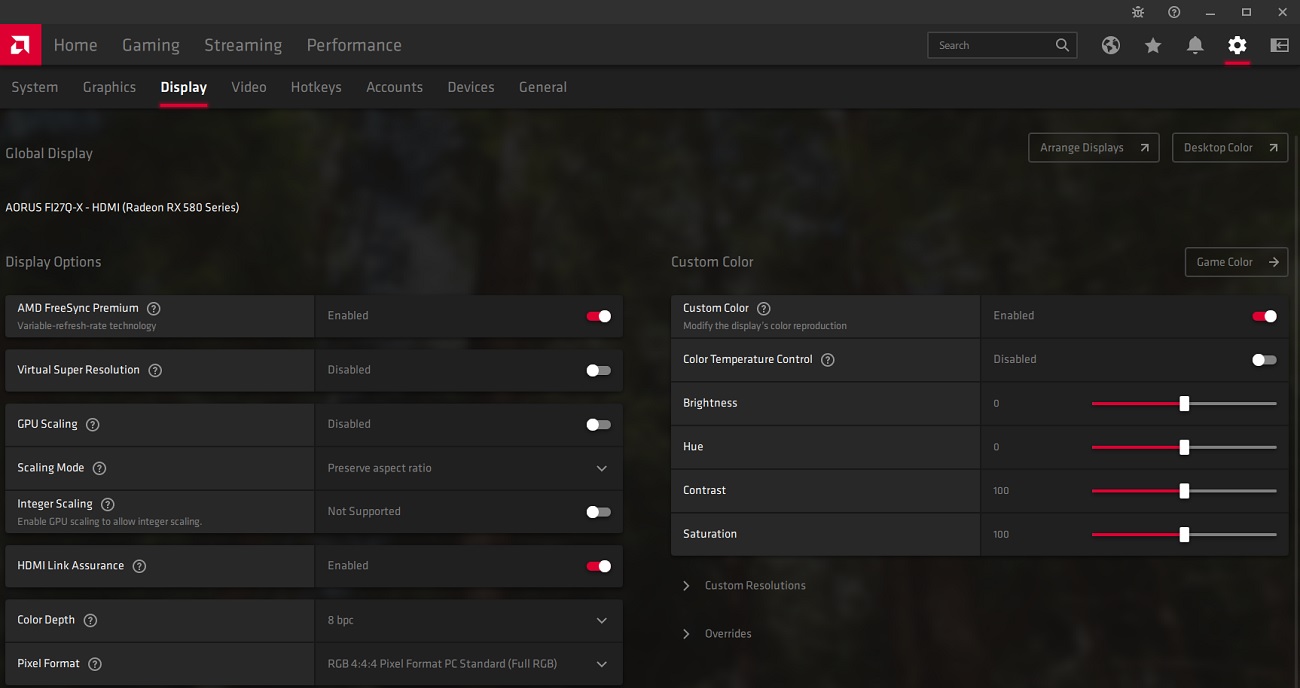Show help for Virtual Super Resolution

[x=155, y=370]
